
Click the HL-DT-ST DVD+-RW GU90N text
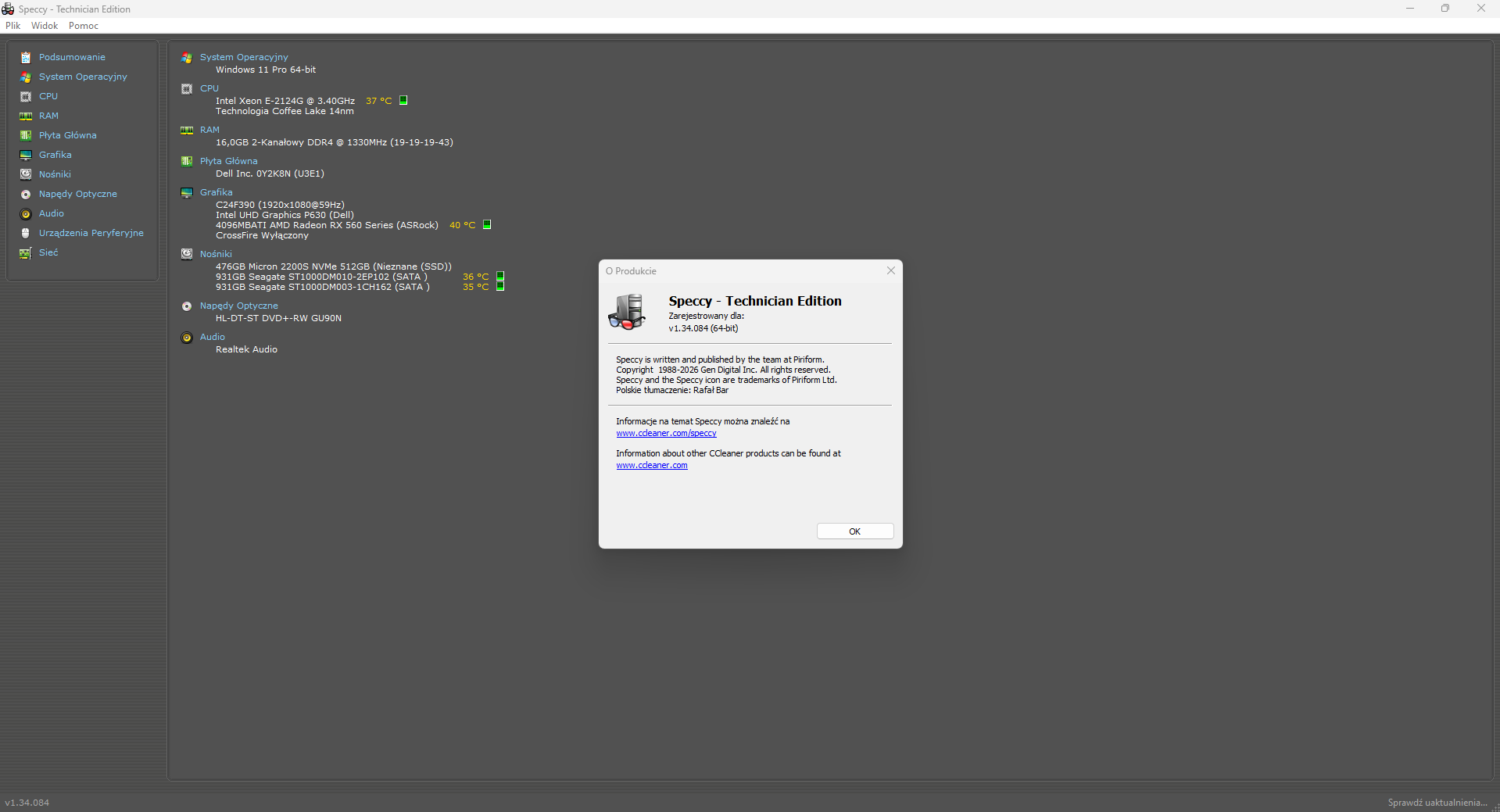tap(278, 318)
